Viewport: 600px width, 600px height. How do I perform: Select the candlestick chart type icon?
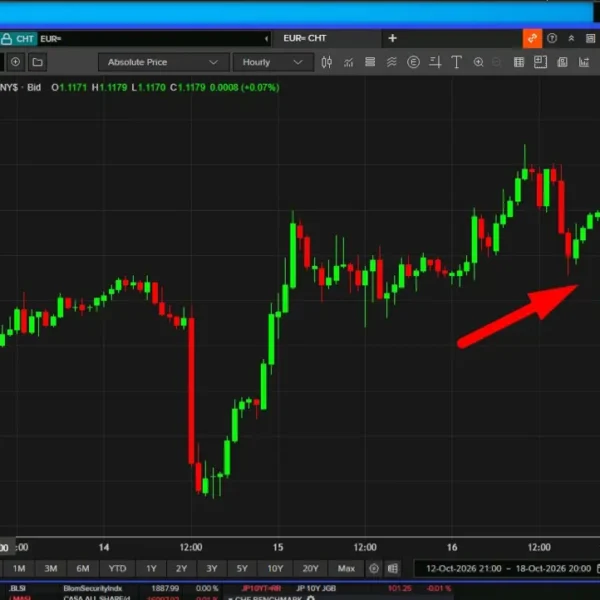tap(326, 62)
